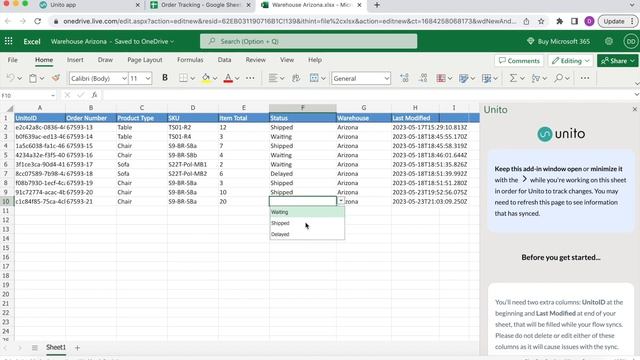Open more font options ellipsis
Screen dimensions: 640x360
coord(250,78)
